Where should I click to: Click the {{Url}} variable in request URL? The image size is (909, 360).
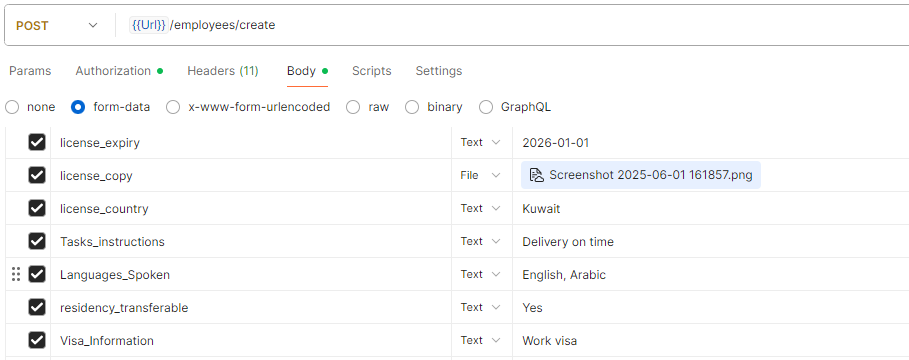(149, 25)
